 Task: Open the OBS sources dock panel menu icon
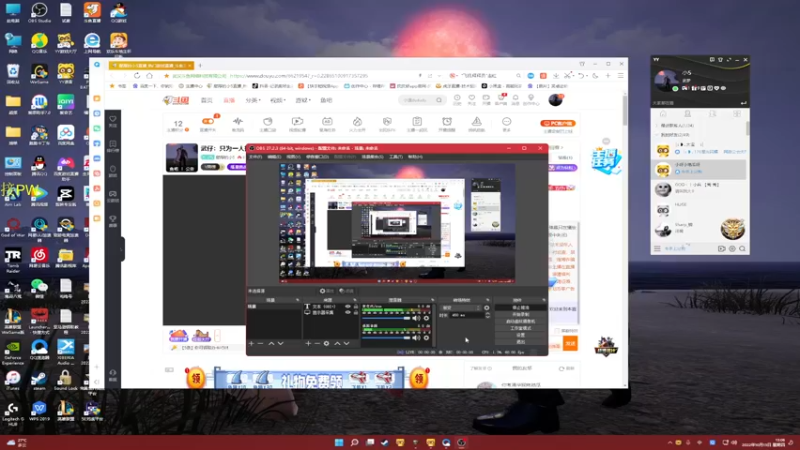click(x=355, y=300)
